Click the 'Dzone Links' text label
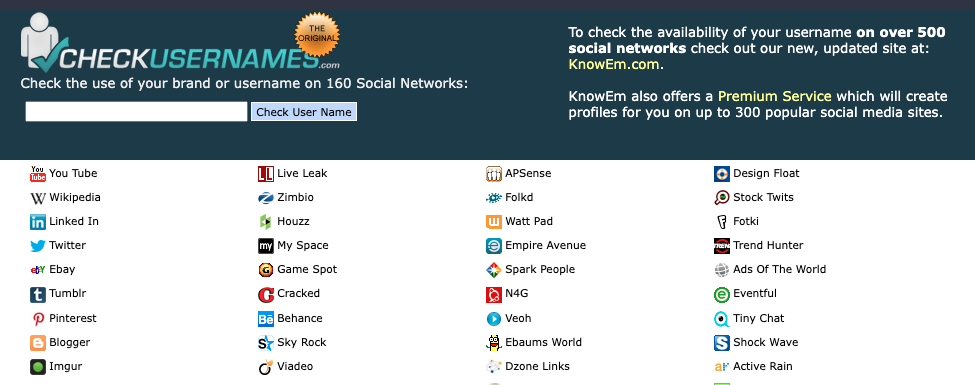This screenshot has width=975, height=385. (537, 367)
